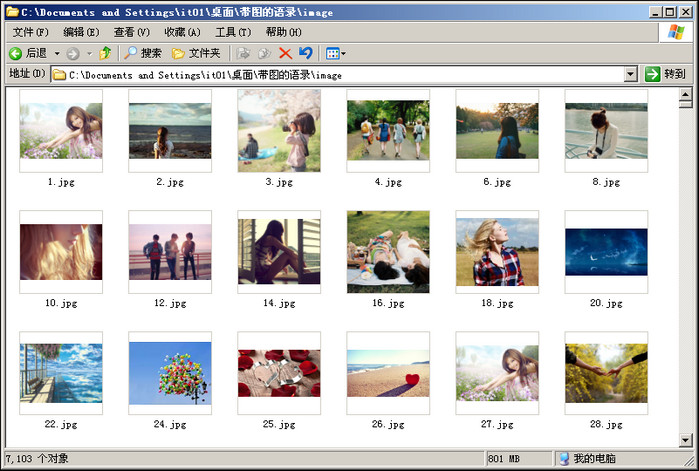Viewport: 699px width, 471px height.
Task: Click folder icon in address bar
Action: (59, 75)
